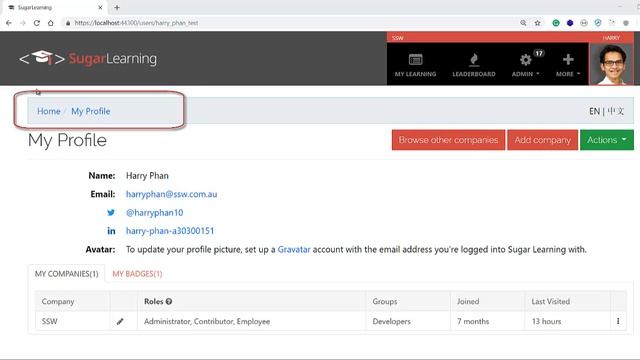Open My Learning from the top navigation
This screenshot has height=360, width=640.
pos(415,64)
